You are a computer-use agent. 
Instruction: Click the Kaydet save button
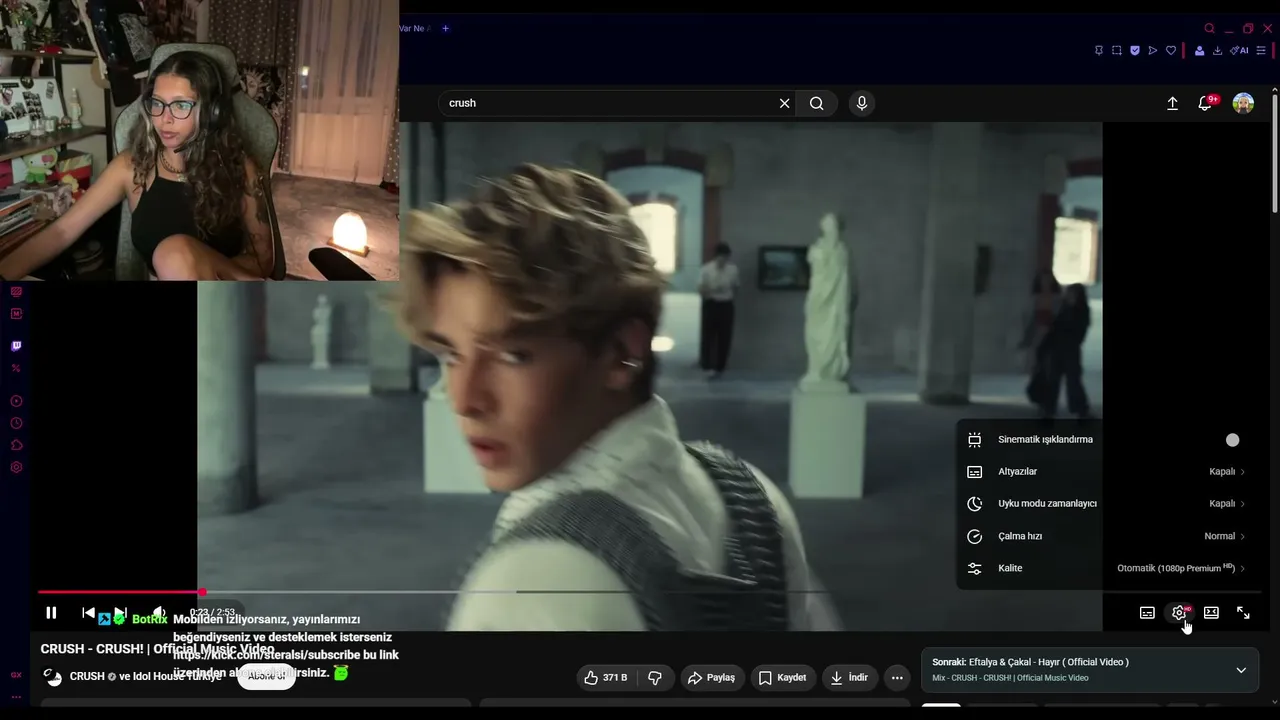click(783, 678)
